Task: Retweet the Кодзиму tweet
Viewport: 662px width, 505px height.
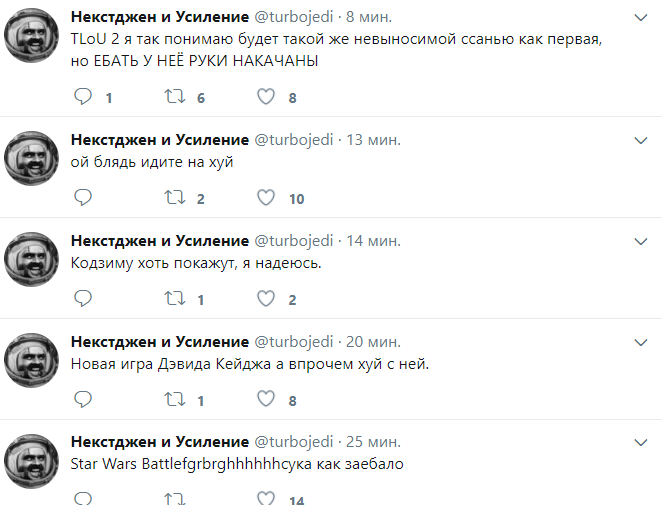Action: tap(174, 299)
